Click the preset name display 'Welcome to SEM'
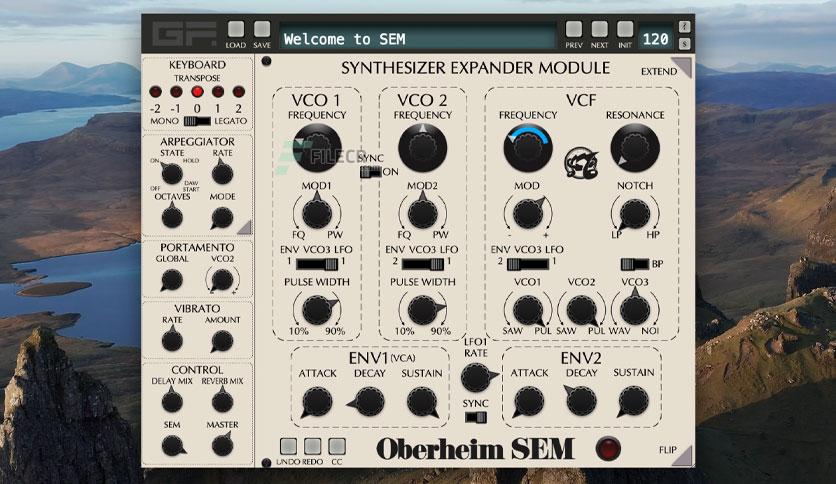This screenshot has height=484, width=836. tap(417, 38)
